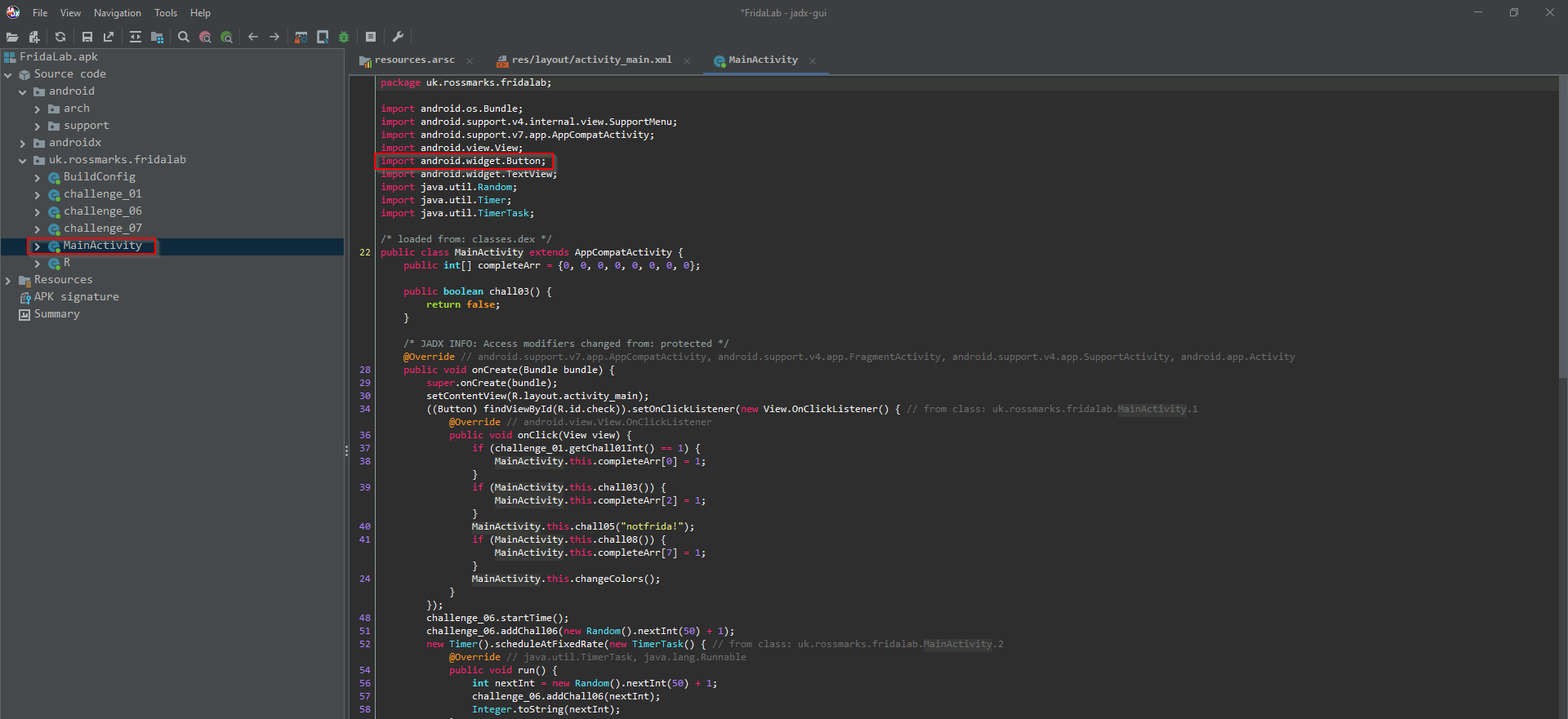Switch to res/layout/activity_main.xml tab
Image resolution: width=1568 pixels, height=719 pixels.
(x=591, y=60)
